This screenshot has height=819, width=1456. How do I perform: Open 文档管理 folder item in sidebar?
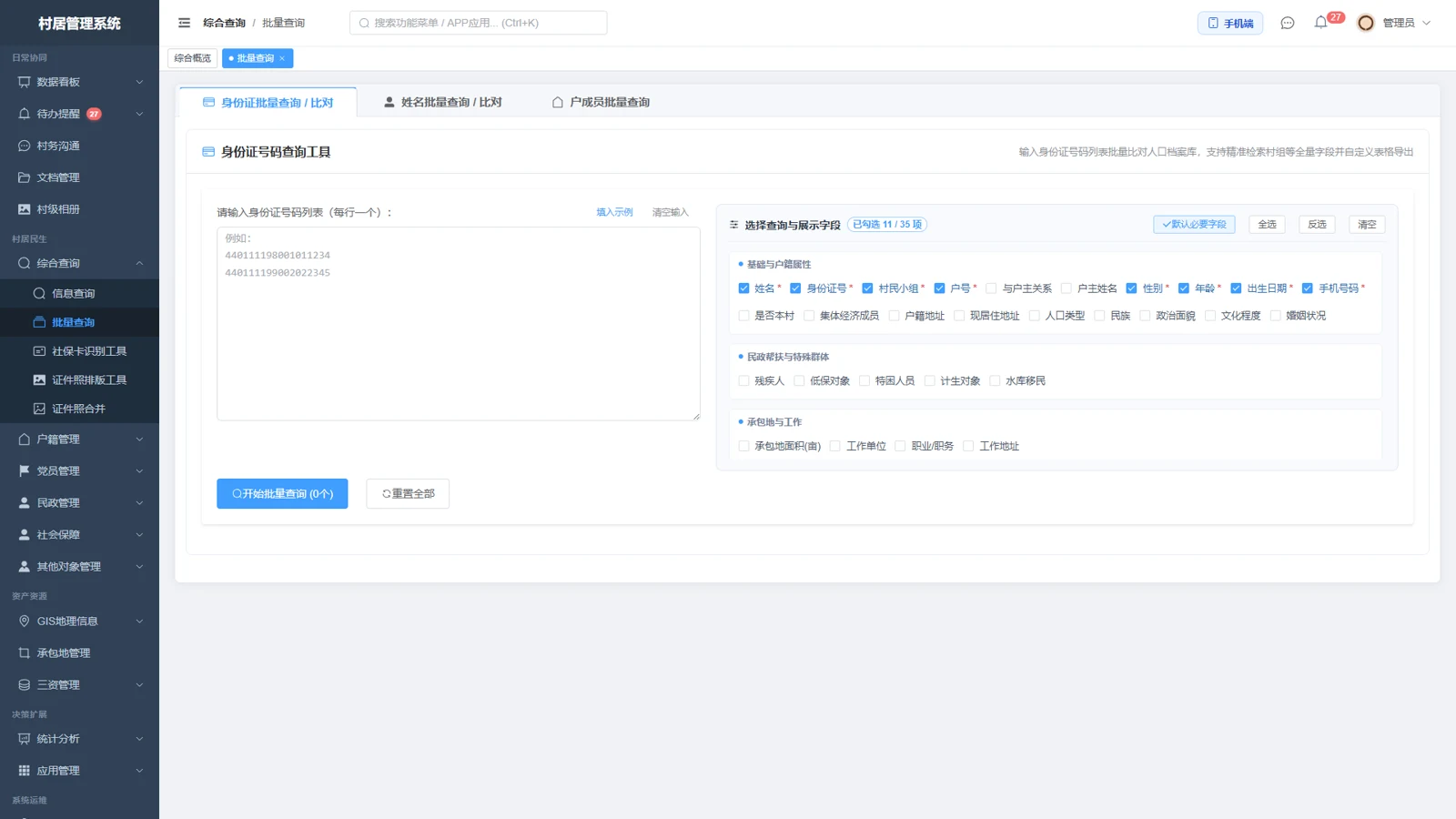pos(79,177)
